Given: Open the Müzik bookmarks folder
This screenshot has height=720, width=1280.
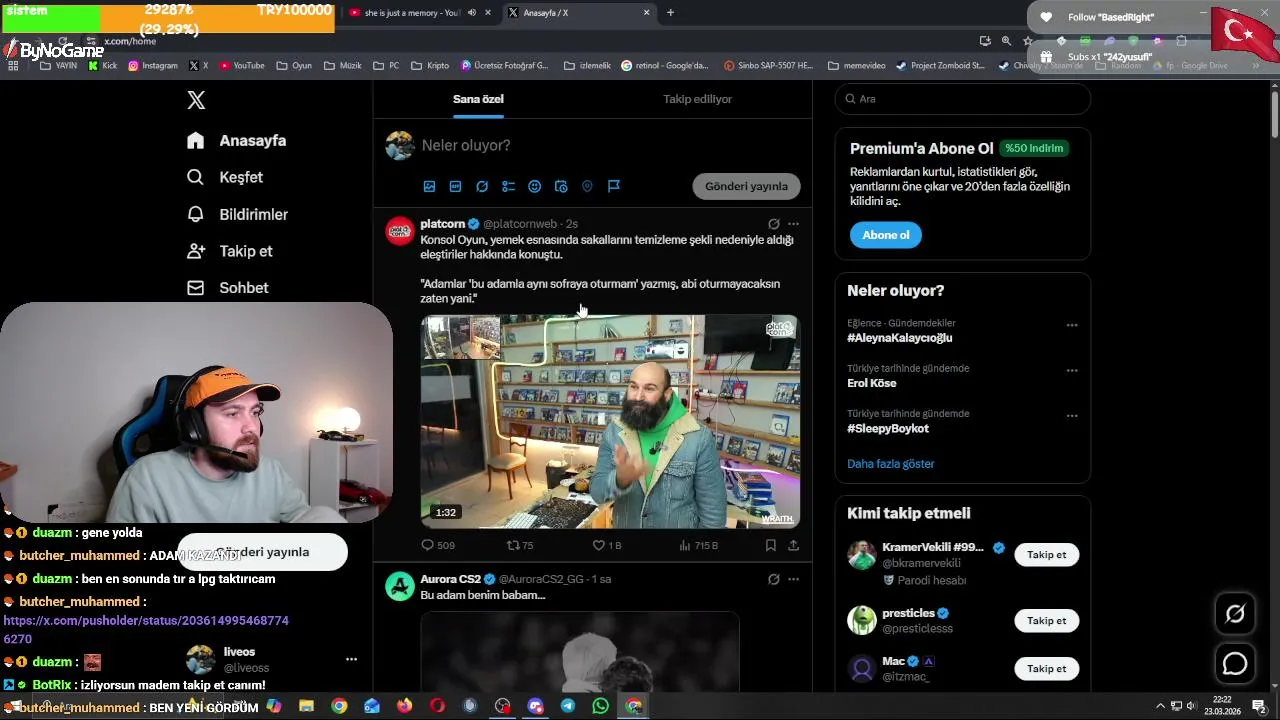Looking at the screenshot, I should [343, 66].
